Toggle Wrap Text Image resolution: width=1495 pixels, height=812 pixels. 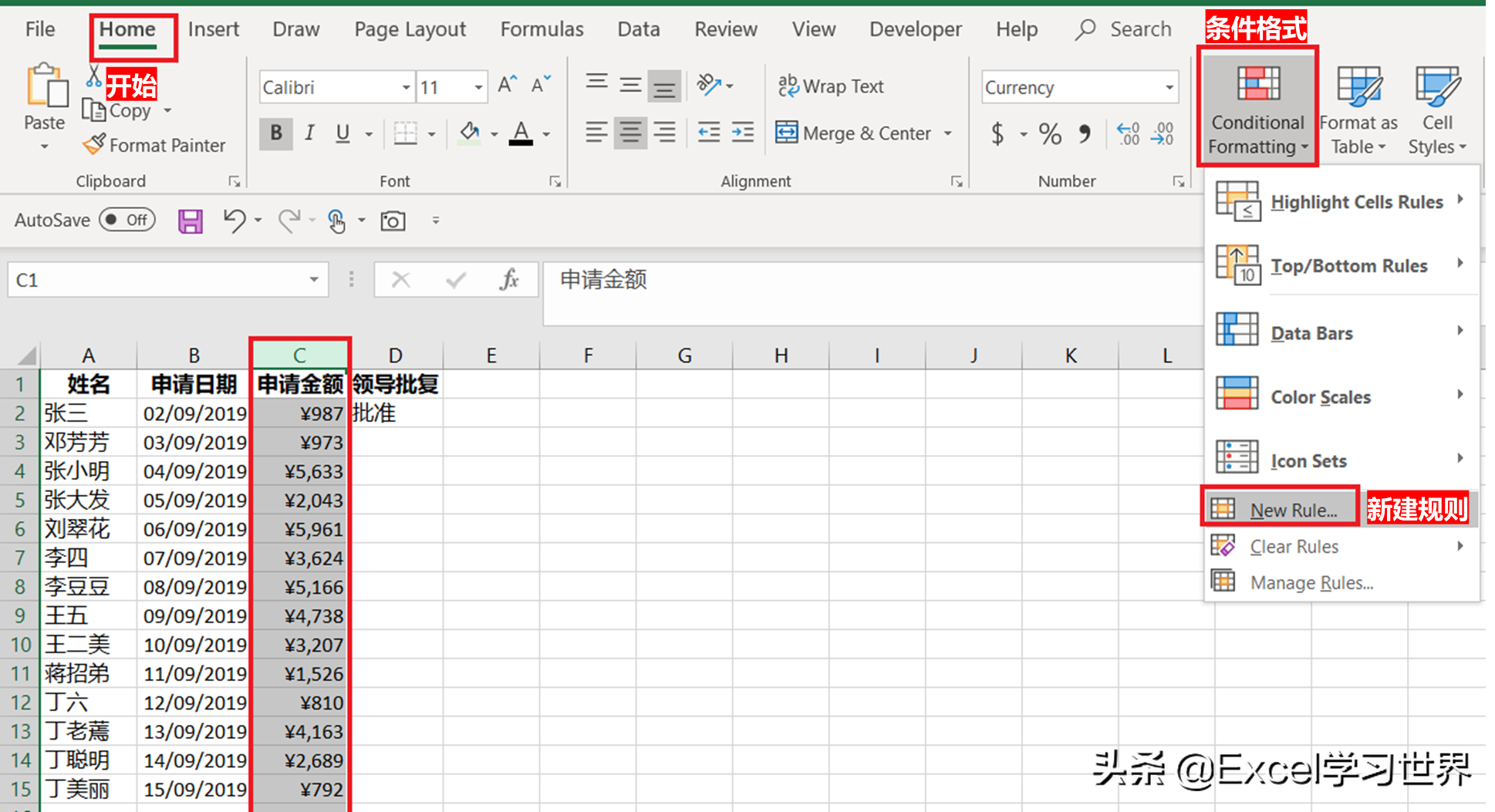click(x=831, y=86)
